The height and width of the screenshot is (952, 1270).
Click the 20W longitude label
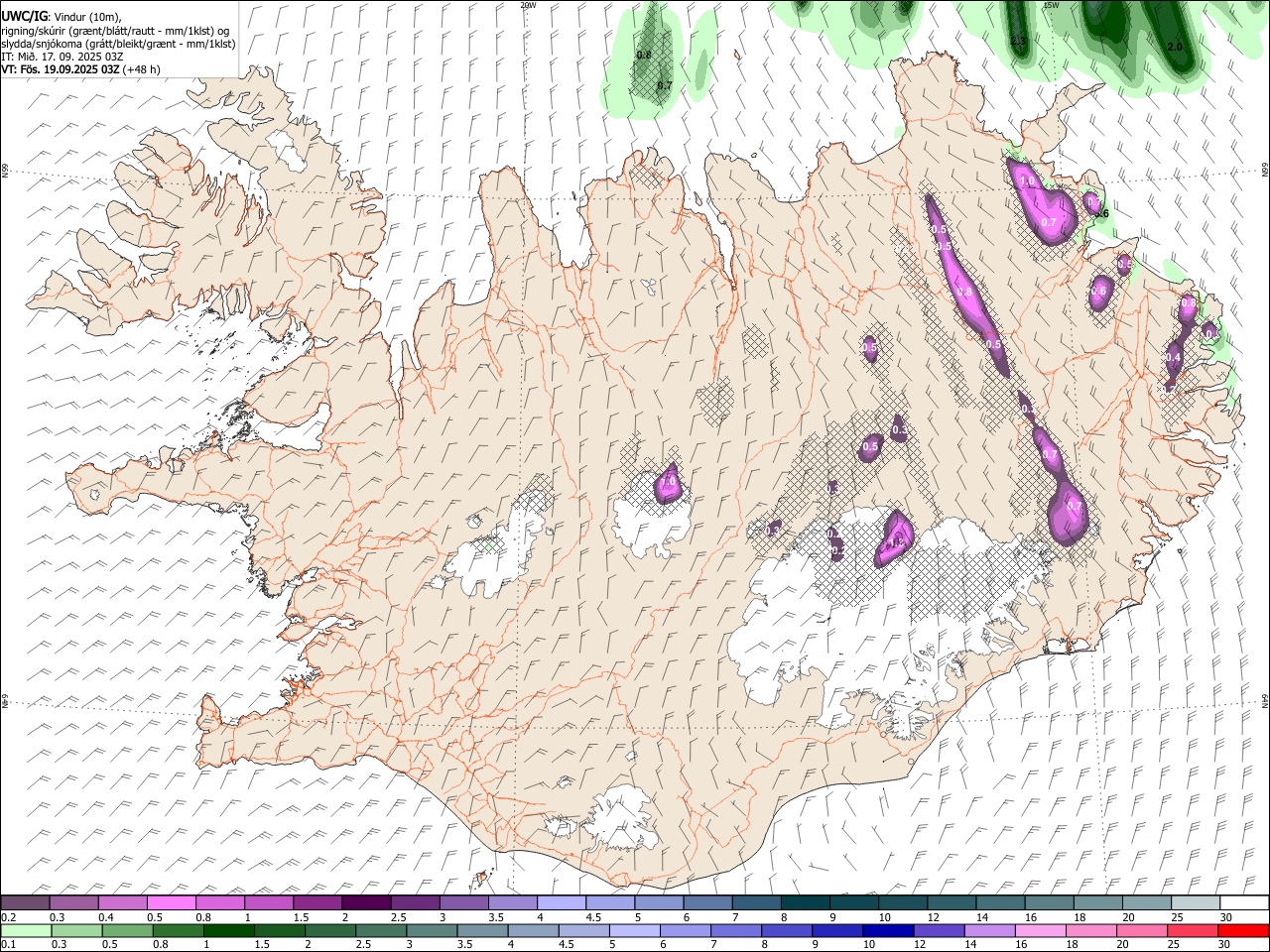[x=528, y=5]
